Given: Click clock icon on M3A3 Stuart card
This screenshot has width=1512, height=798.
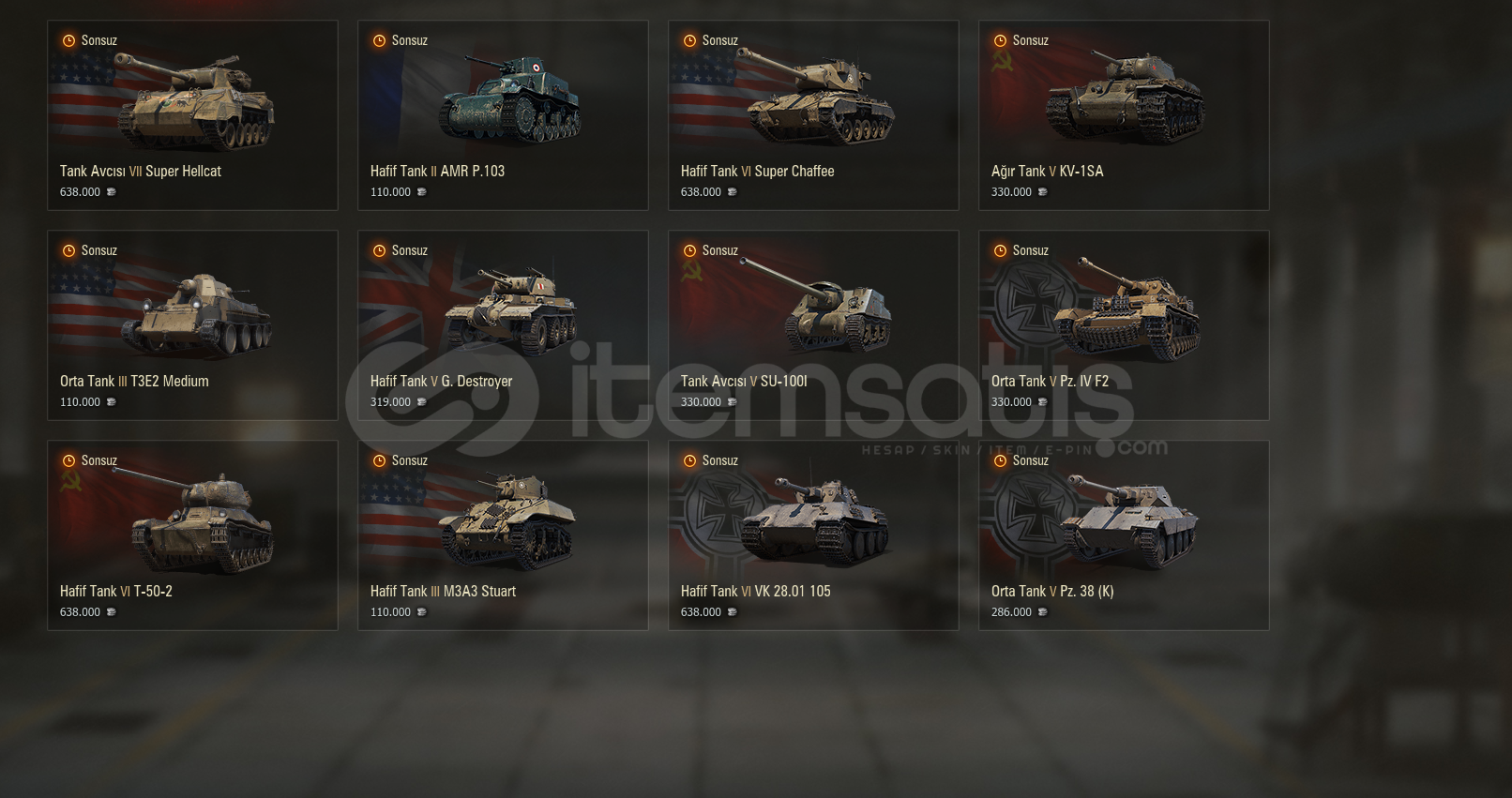Looking at the screenshot, I should coord(379,460).
